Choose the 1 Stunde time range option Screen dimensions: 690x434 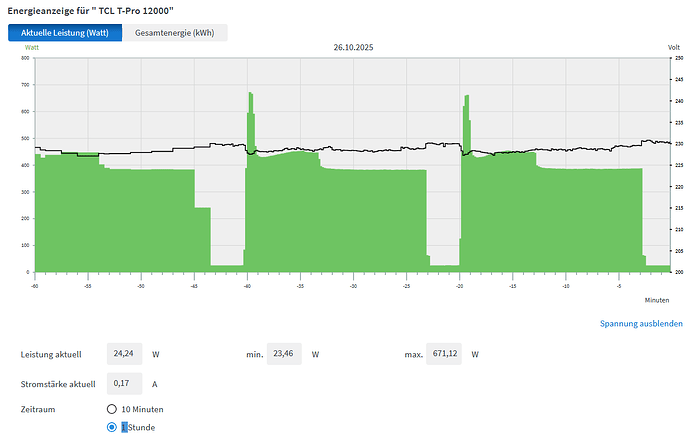point(112,427)
